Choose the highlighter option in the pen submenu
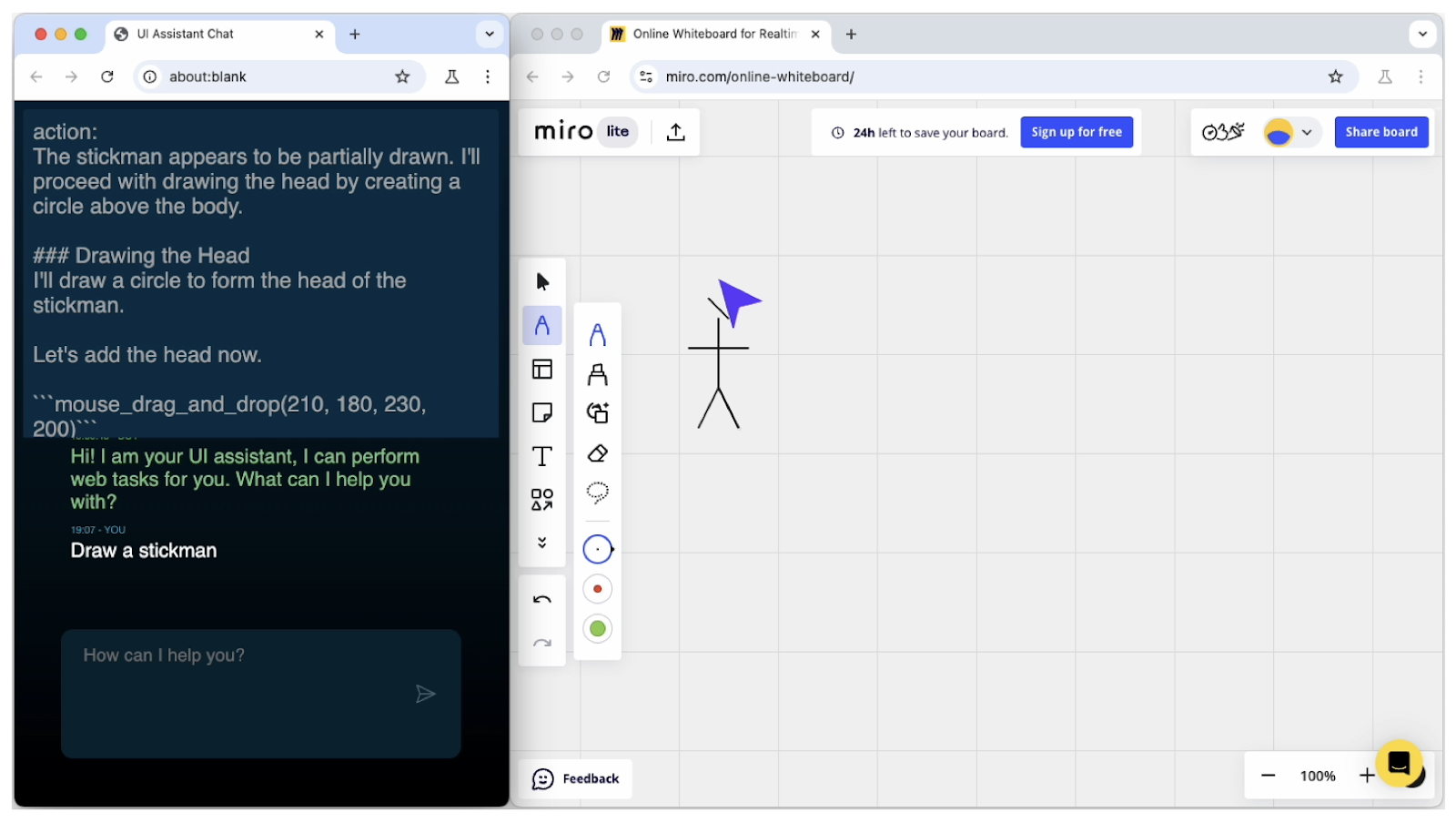Viewport: 1456px width, 823px height. click(x=598, y=374)
